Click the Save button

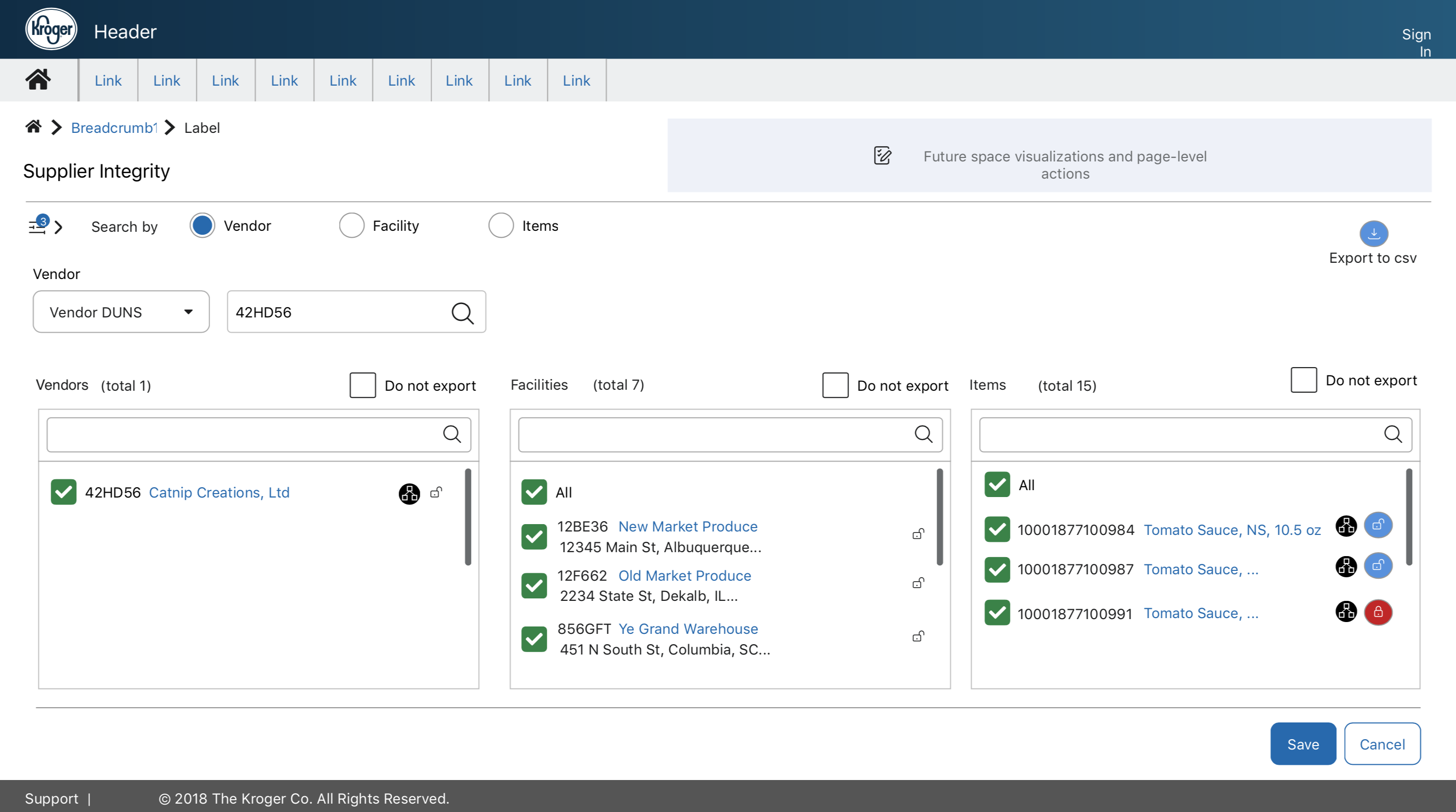coord(1302,744)
